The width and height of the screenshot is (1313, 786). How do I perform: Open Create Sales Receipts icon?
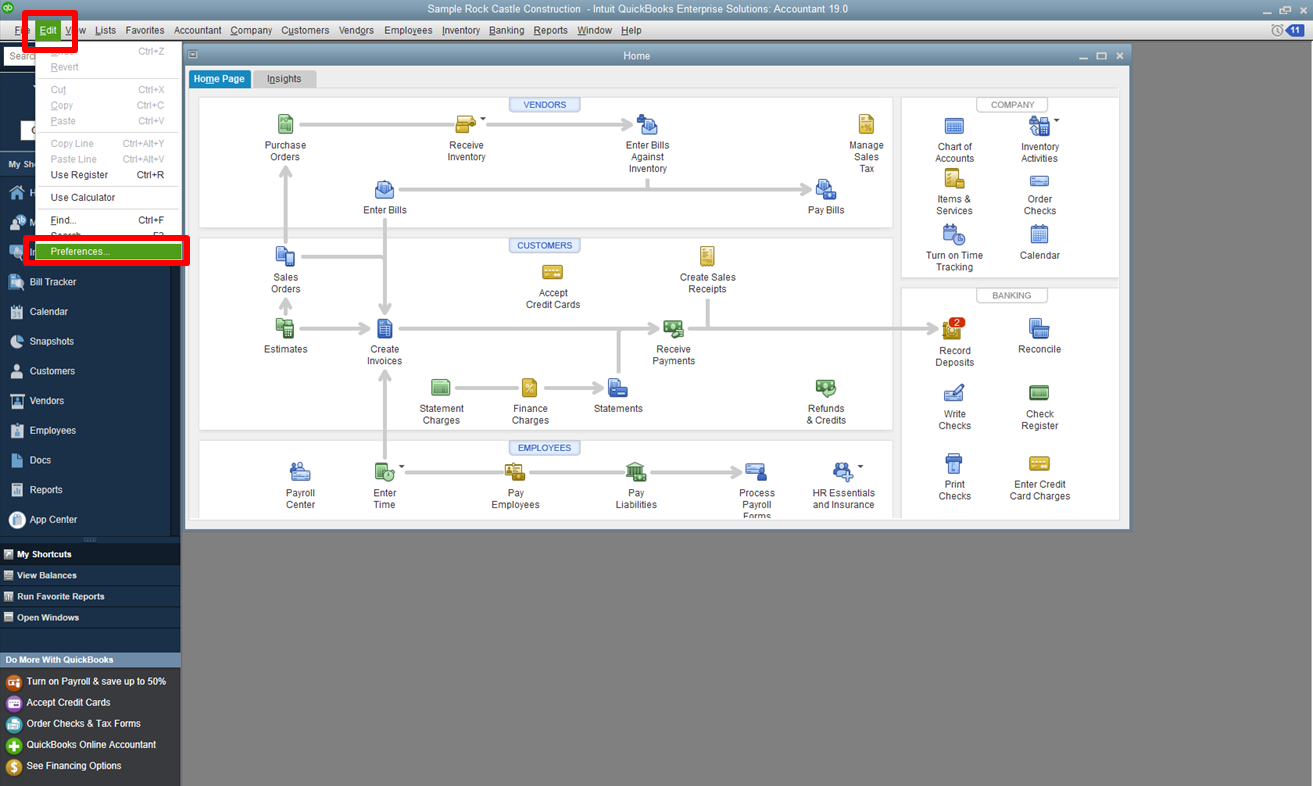708,256
